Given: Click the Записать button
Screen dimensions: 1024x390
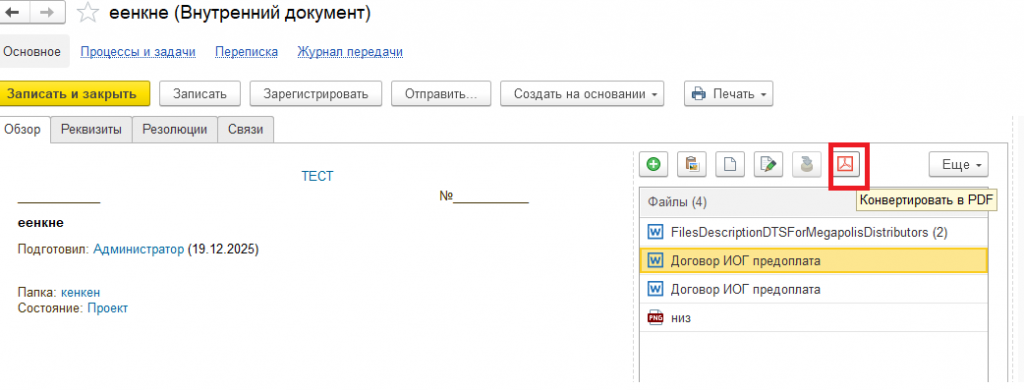Looking at the screenshot, I should pyautogui.click(x=200, y=93).
